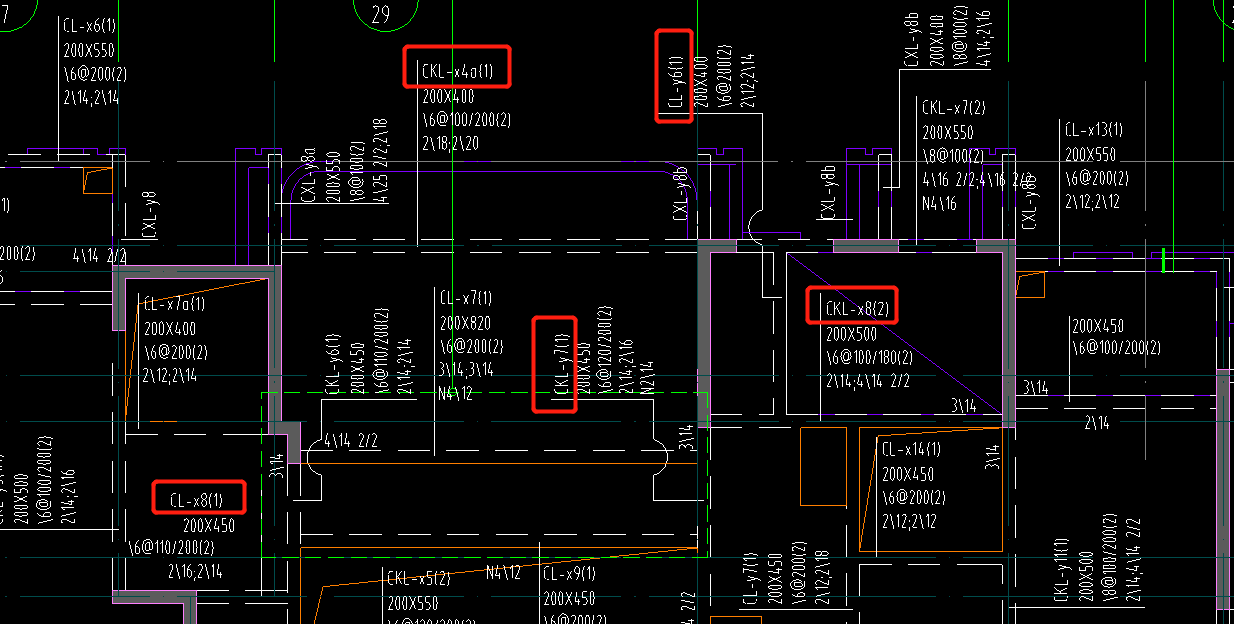Click the 200X820 section size text

465,323
